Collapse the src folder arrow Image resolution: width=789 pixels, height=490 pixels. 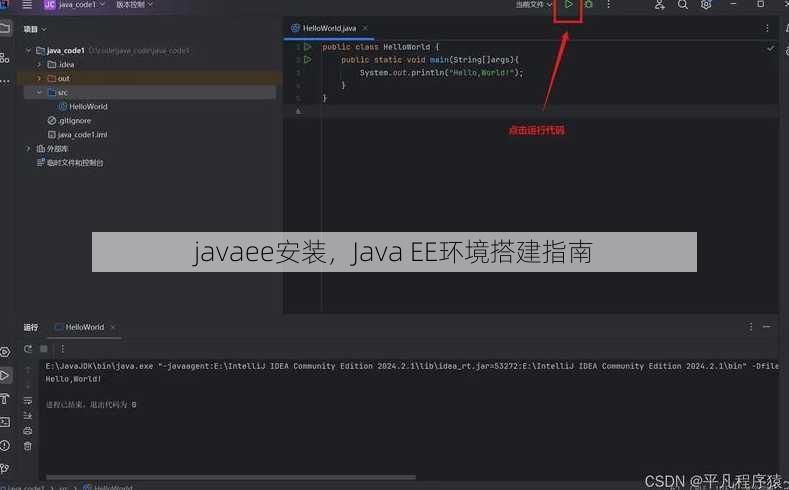tap(39, 93)
